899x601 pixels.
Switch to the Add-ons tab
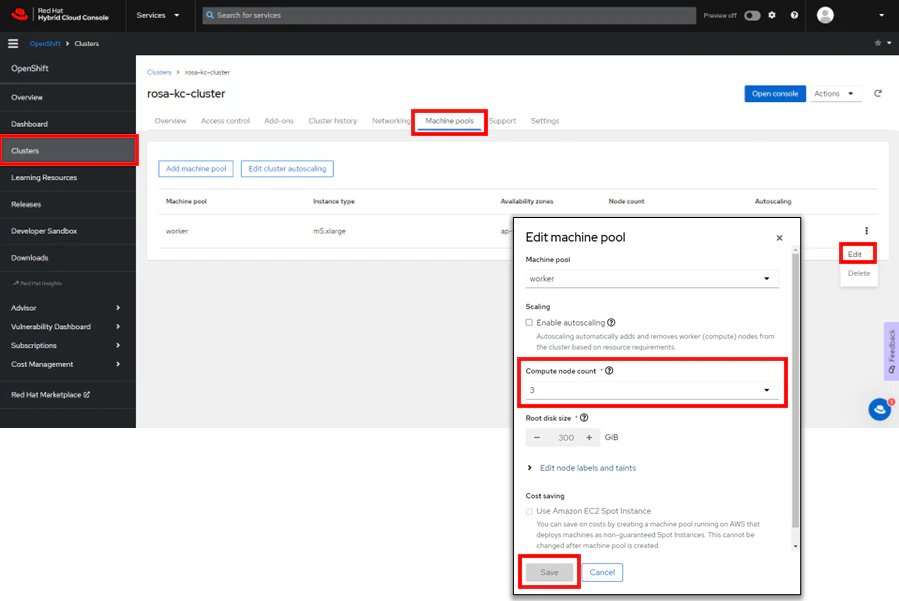[279, 121]
